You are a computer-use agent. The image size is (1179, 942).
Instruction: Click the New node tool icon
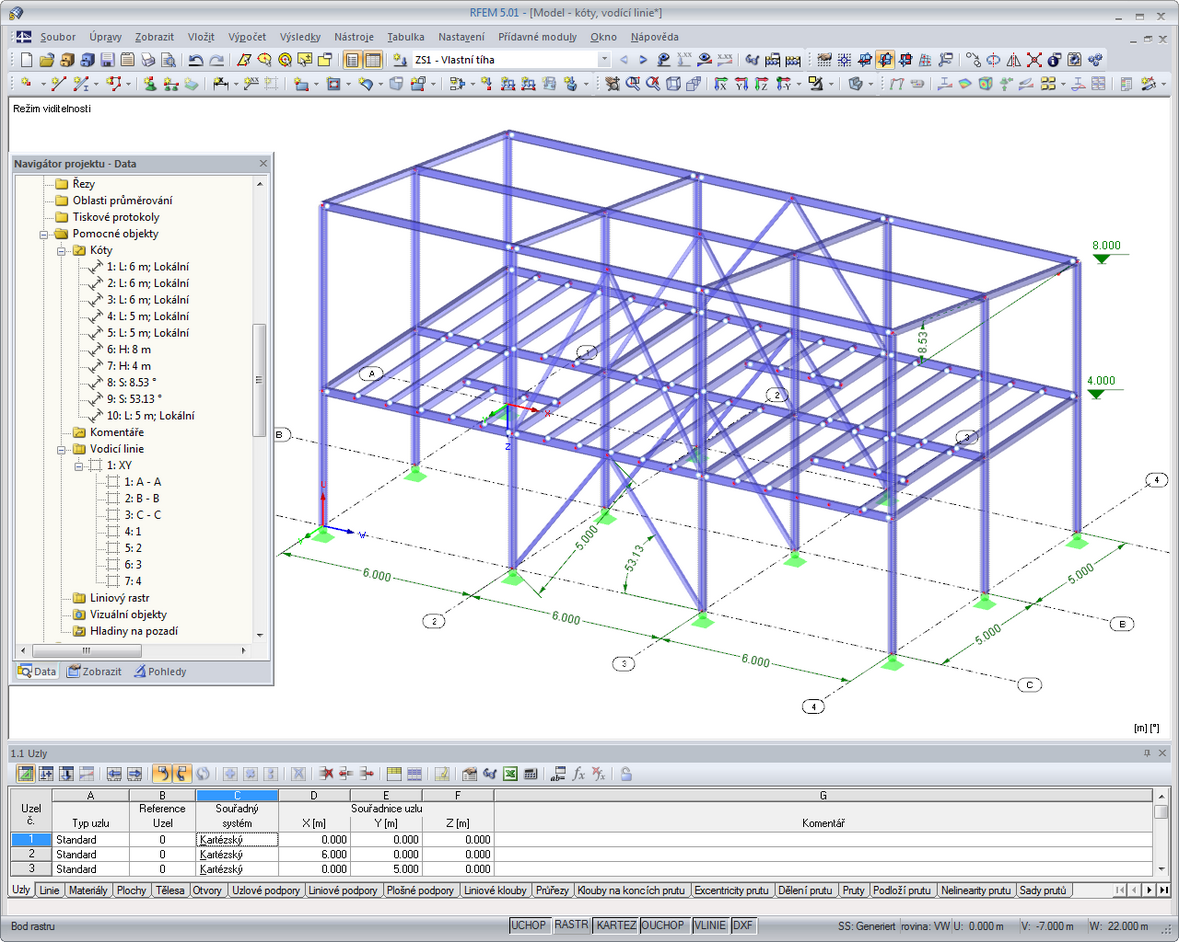26,84
